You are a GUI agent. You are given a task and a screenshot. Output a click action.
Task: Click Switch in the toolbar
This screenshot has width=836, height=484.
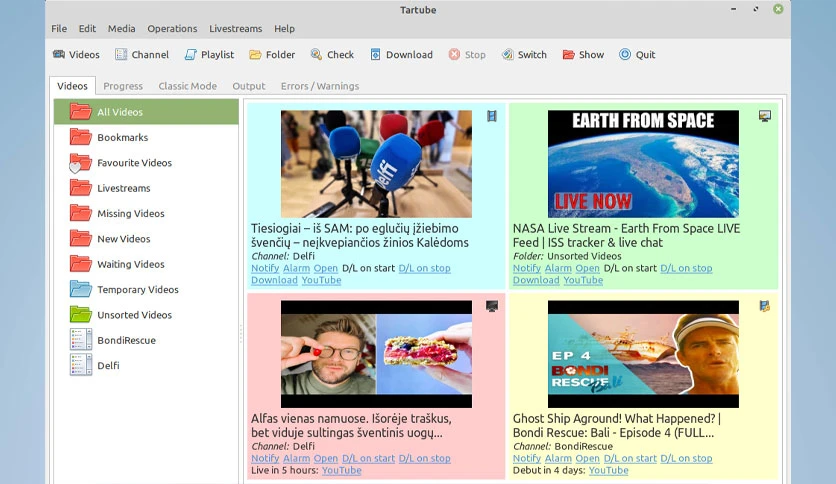pos(524,54)
